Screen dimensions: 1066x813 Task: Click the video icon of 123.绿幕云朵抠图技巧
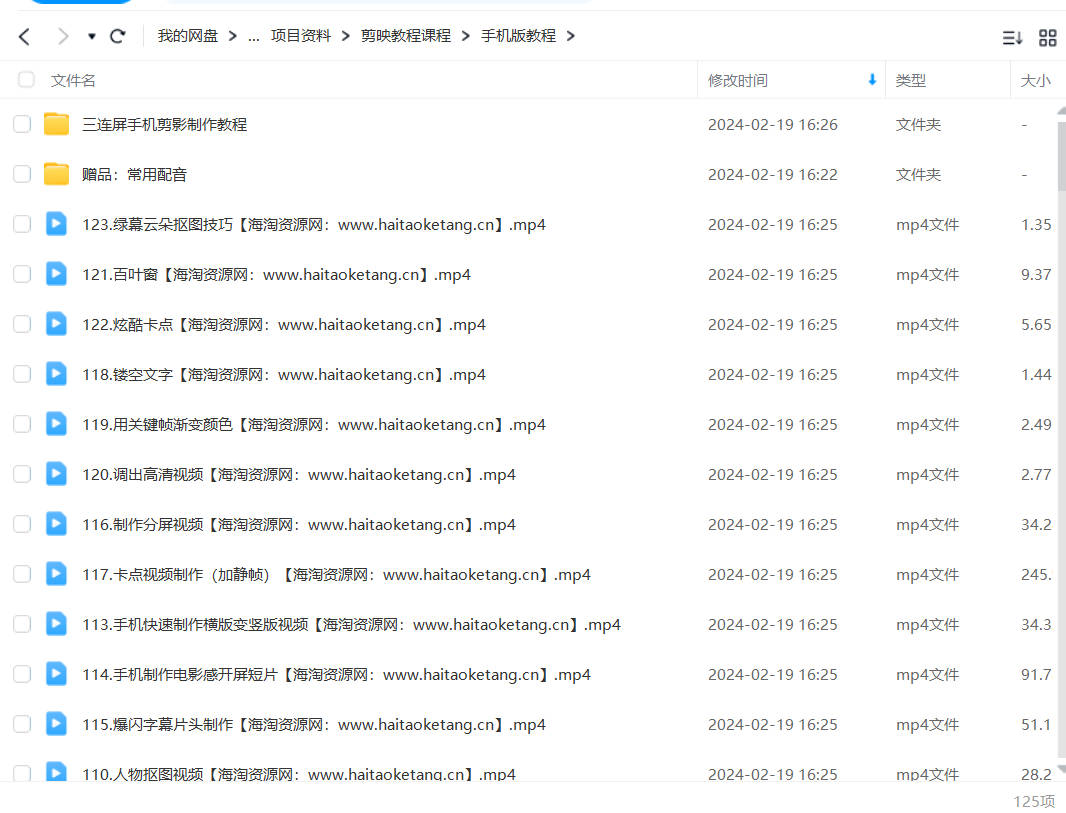click(x=56, y=224)
